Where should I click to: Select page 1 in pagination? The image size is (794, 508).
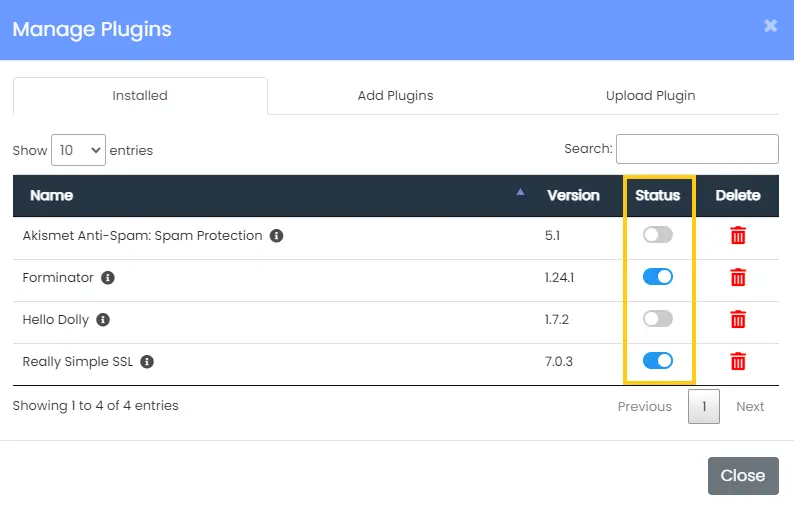[x=704, y=407]
